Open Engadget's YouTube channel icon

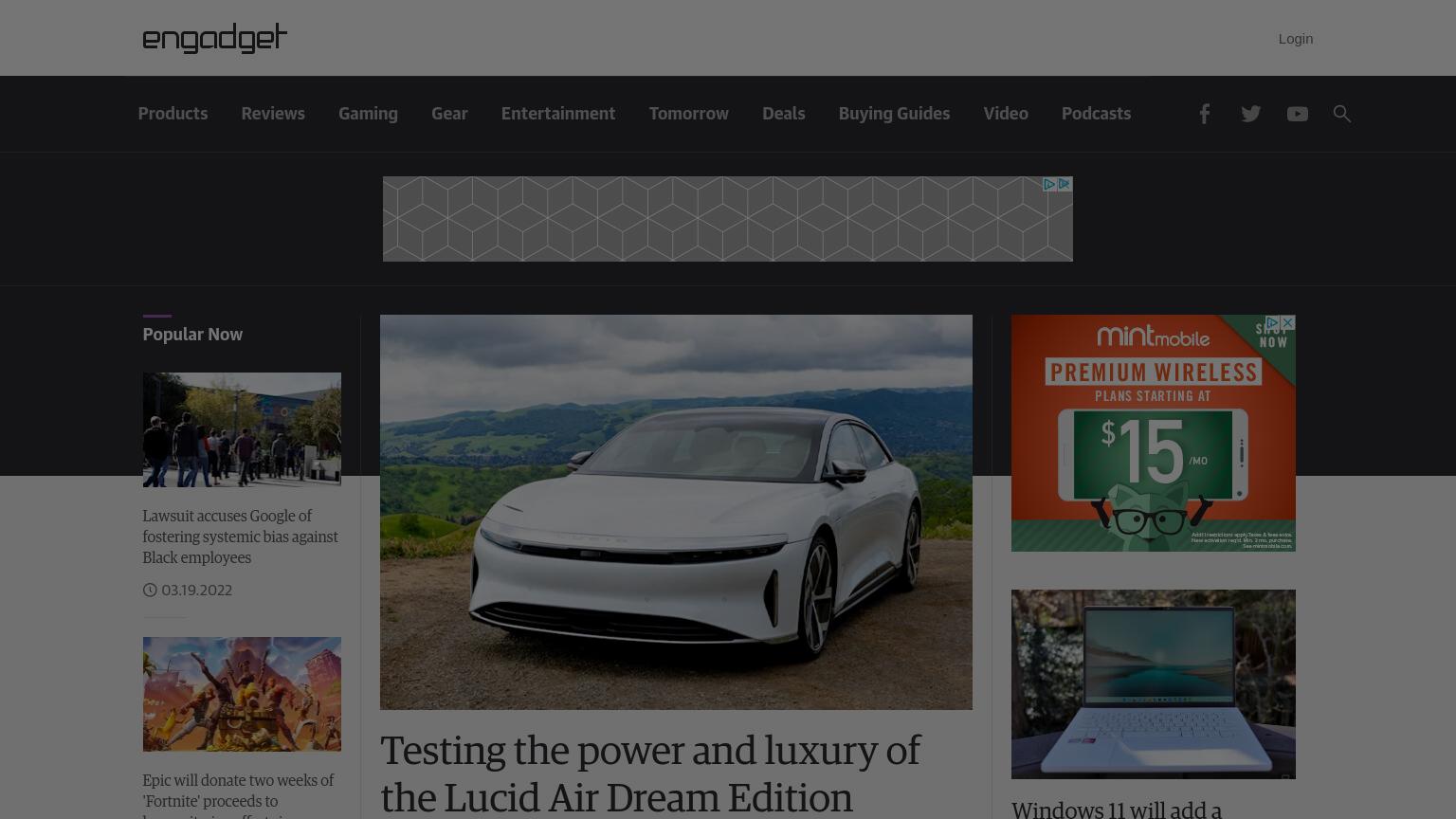pyautogui.click(x=1297, y=114)
